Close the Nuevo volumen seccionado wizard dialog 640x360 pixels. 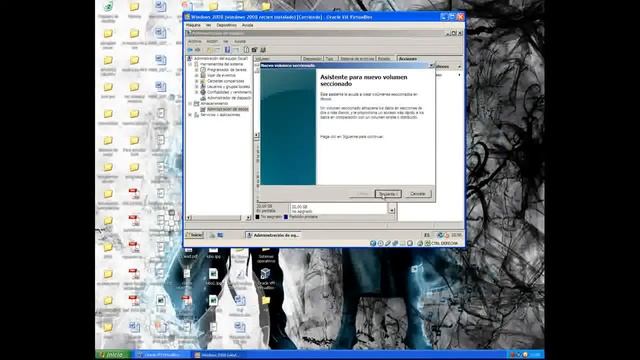[431, 65]
